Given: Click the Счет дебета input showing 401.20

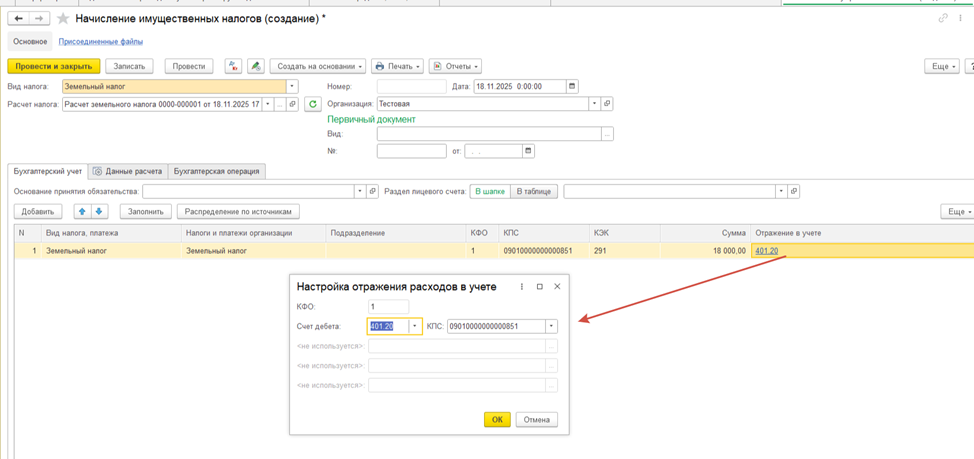Looking at the screenshot, I should tap(388, 326).
